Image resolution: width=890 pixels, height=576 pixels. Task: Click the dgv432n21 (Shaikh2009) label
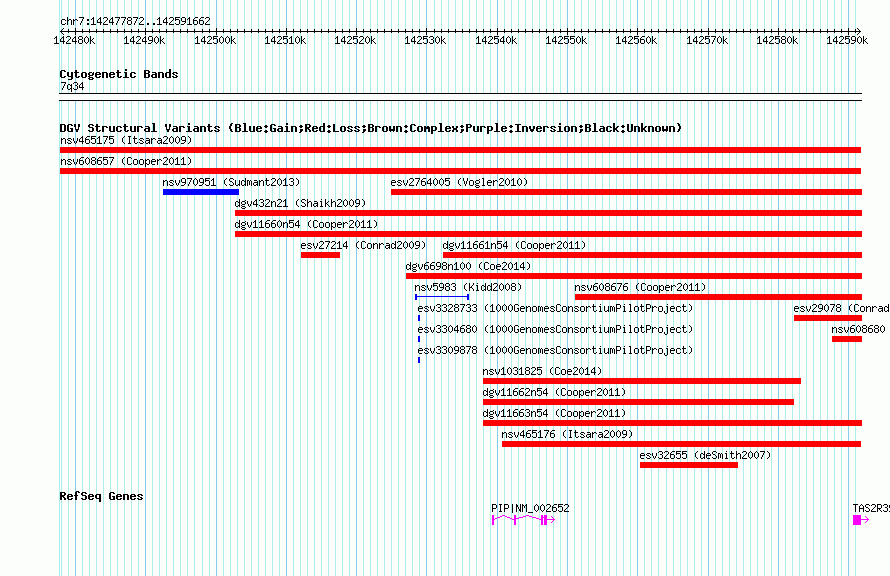pyautogui.click(x=300, y=203)
